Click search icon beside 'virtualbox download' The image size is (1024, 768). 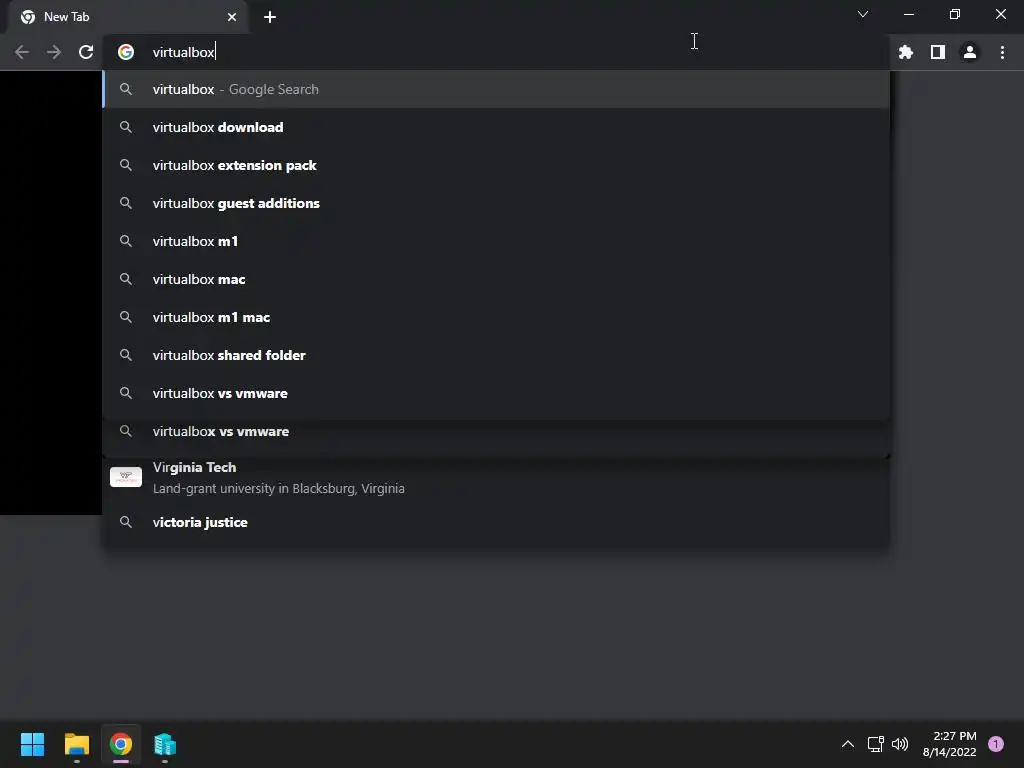tap(126, 127)
